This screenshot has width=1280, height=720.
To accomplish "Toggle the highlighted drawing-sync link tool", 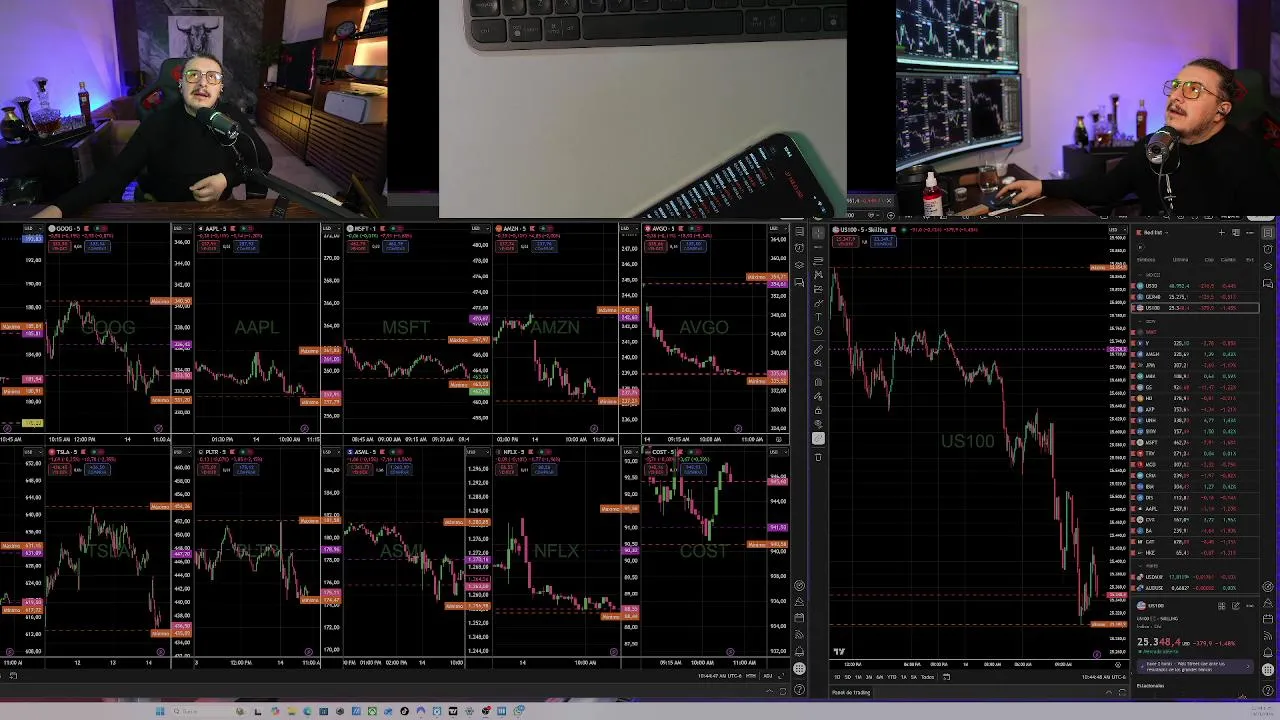I will tap(818, 438).
